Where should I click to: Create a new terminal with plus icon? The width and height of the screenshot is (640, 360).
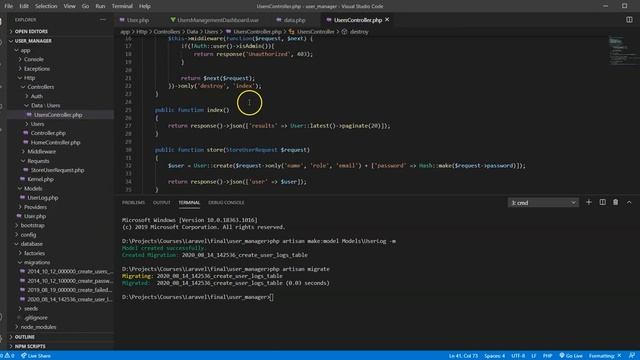pyautogui.click(x=589, y=202)
